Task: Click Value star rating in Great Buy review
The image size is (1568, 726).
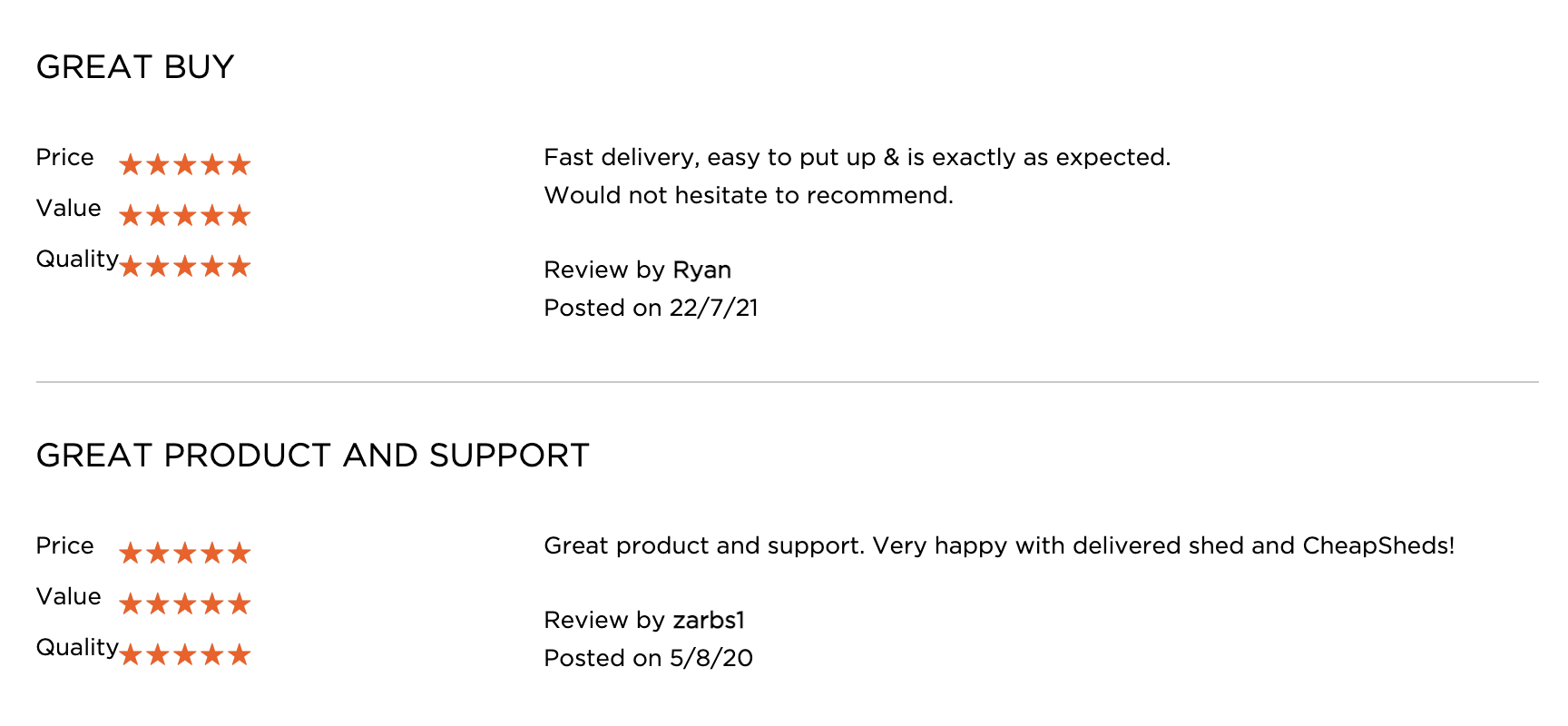Action: point(184,215)
